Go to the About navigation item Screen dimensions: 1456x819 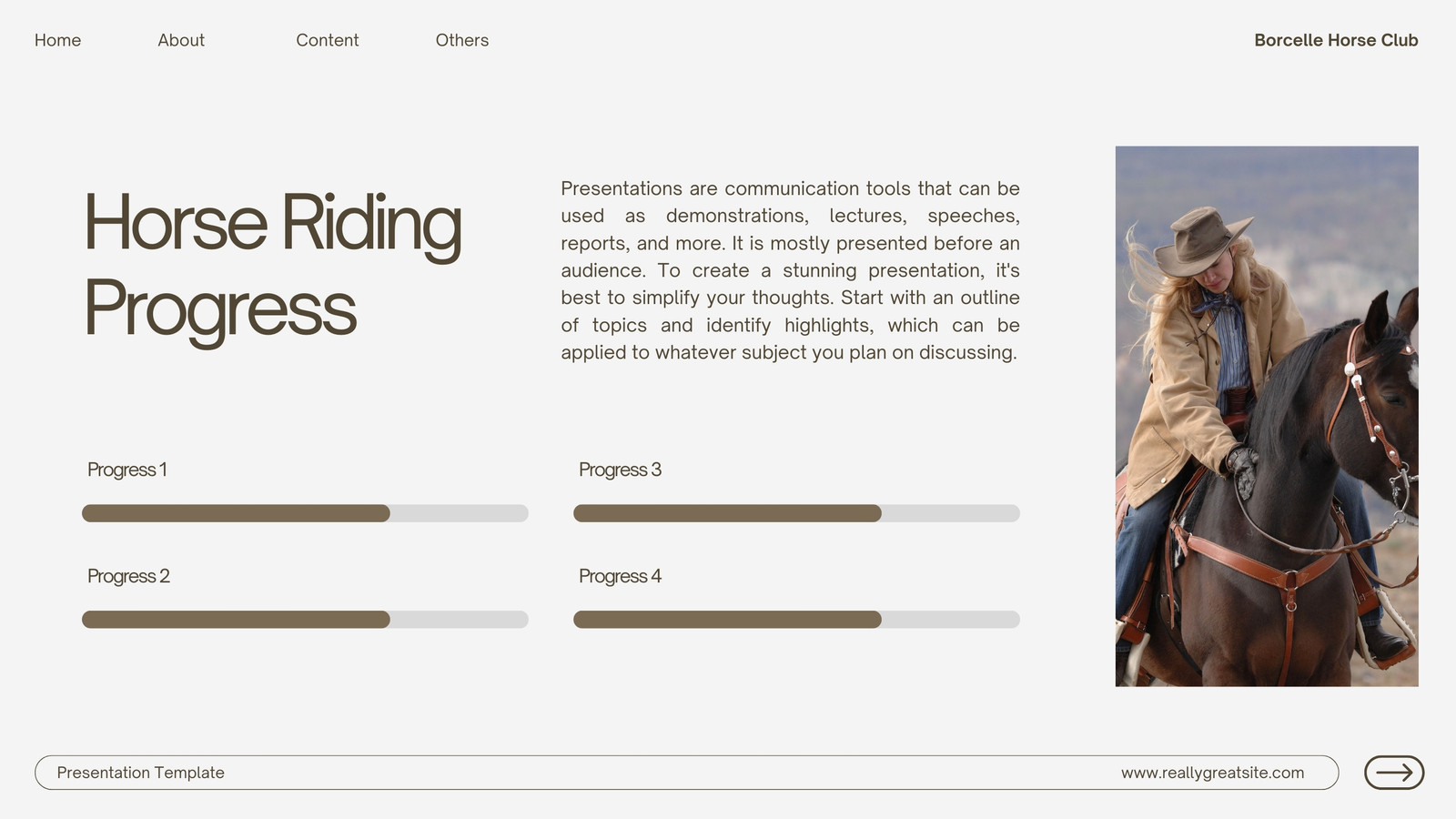181,40
